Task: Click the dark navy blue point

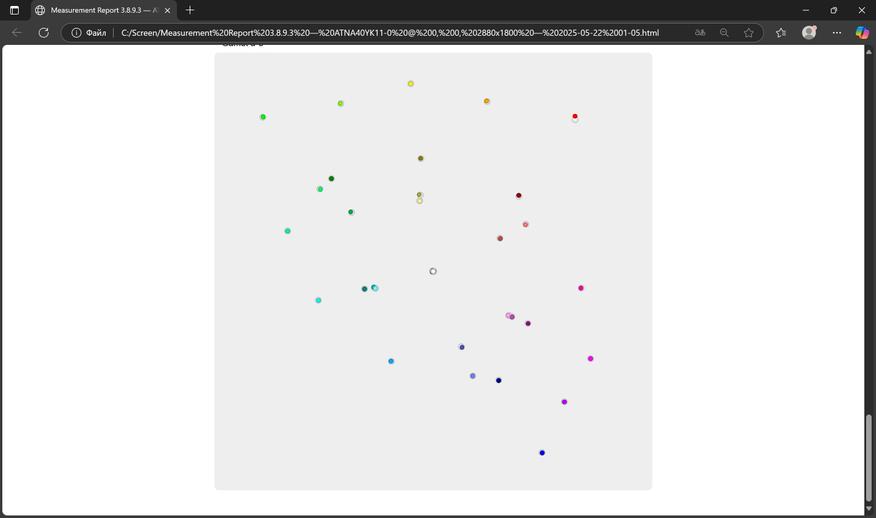Action: (499, 381)
